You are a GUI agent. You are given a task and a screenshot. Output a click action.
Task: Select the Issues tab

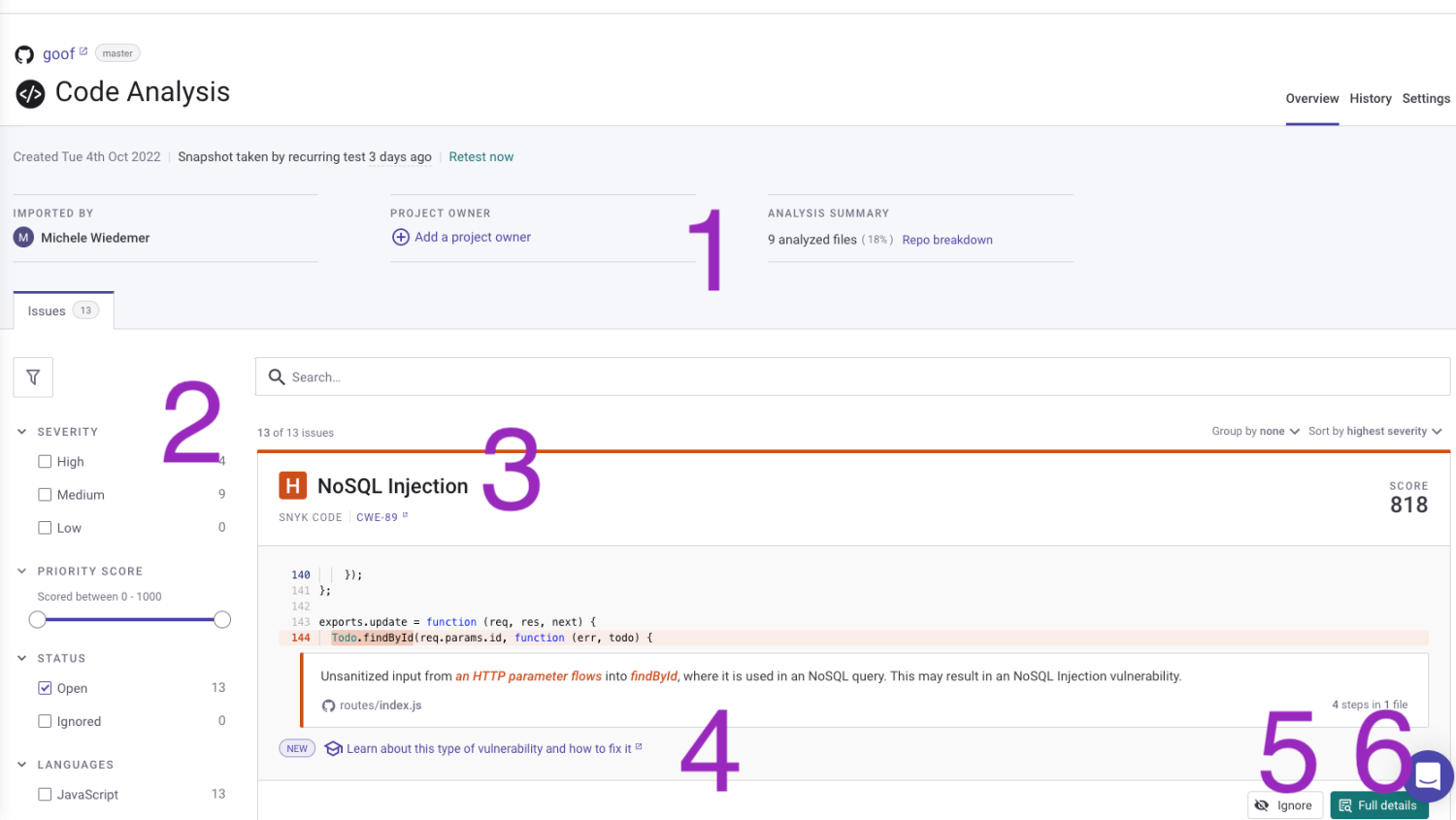coord(63,311)
